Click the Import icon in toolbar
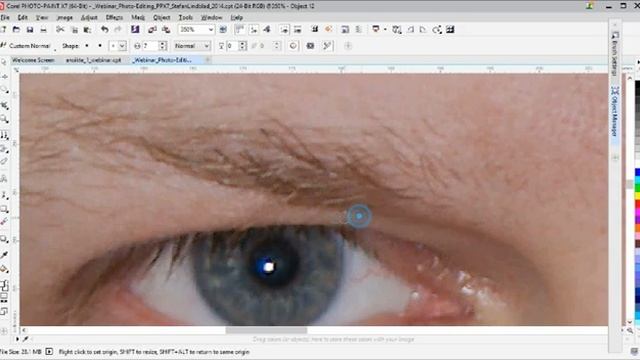This screenshot has width=640, height=360. (x=152, y=29)
